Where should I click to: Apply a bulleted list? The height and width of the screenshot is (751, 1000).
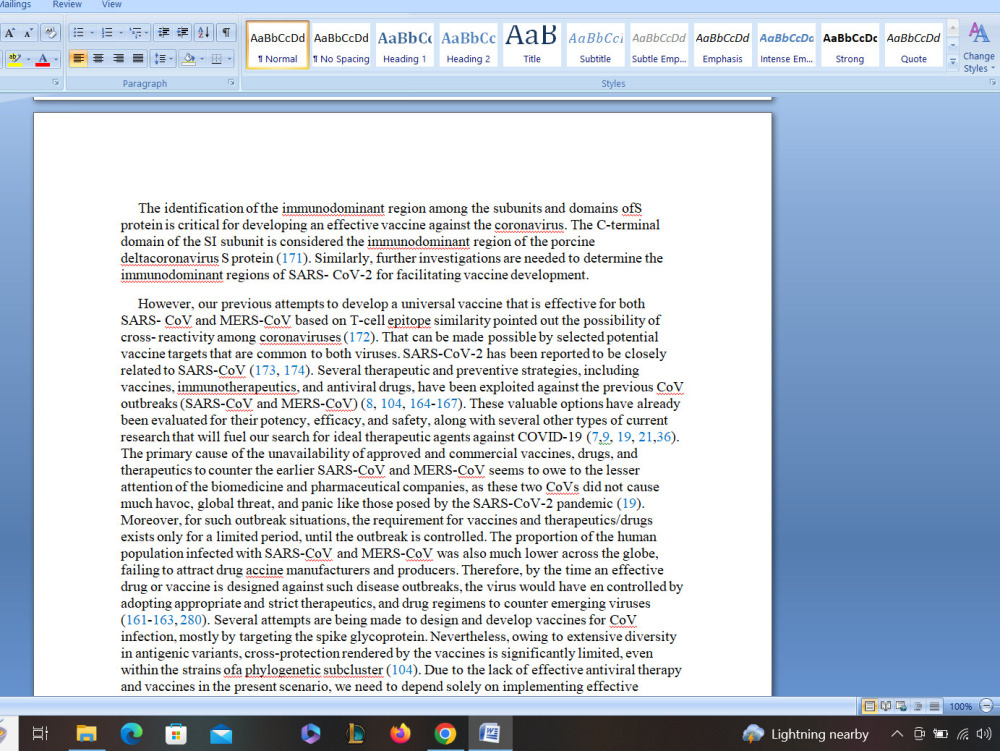coord(78,33)
